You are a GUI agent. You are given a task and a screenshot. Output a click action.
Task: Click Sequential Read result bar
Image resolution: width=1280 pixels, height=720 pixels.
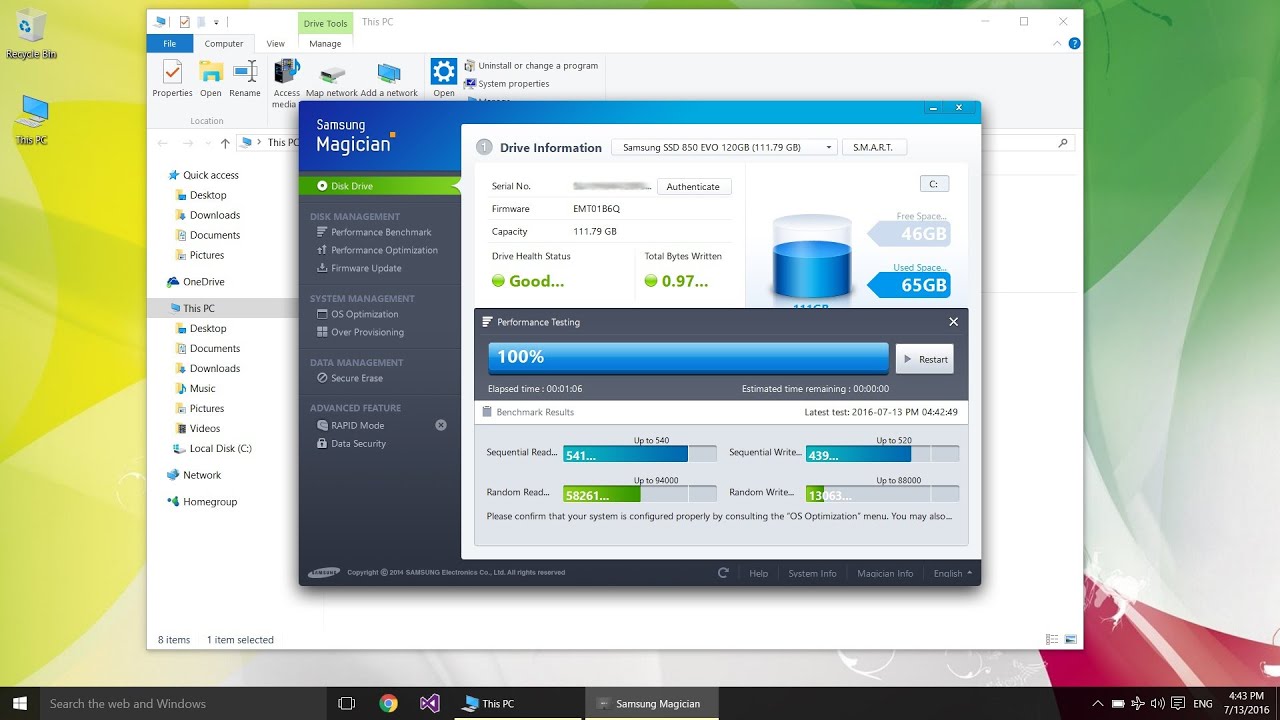click(640, 454)
